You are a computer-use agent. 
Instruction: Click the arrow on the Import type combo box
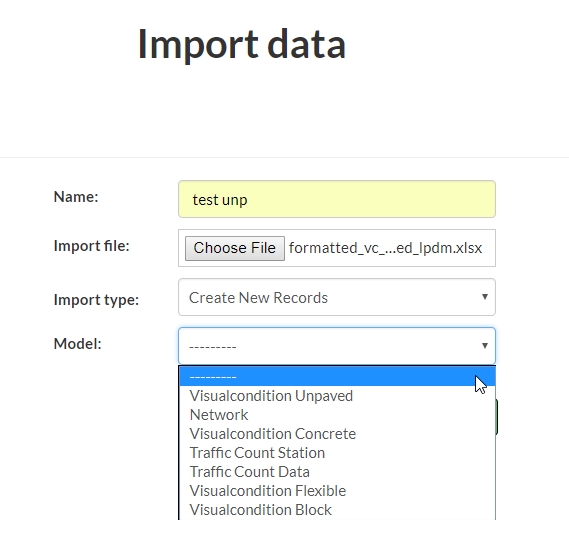coord(484,297)
